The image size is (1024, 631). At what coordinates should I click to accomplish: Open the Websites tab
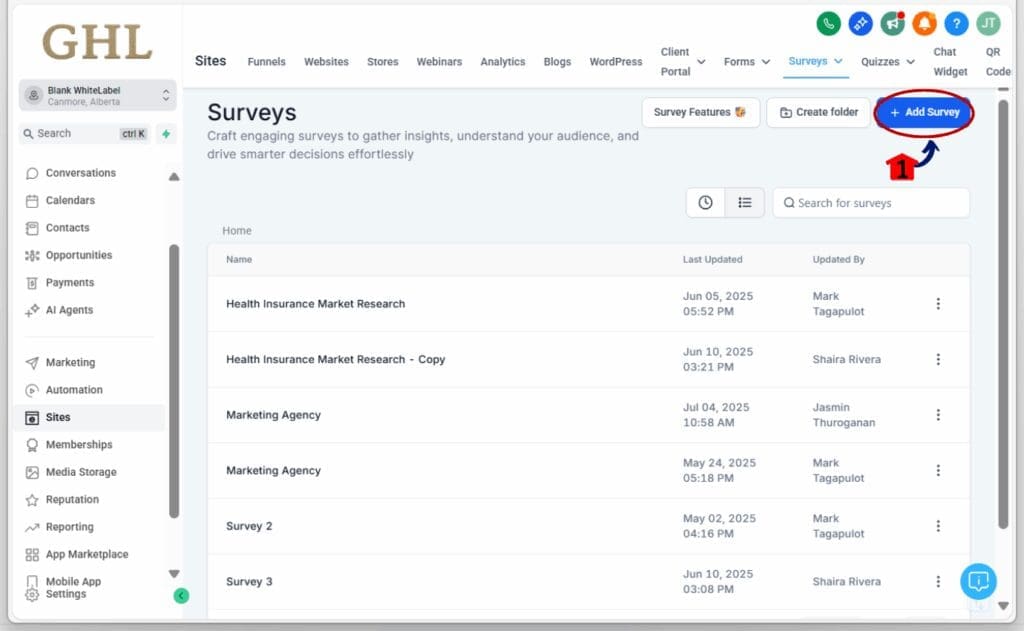326,61
